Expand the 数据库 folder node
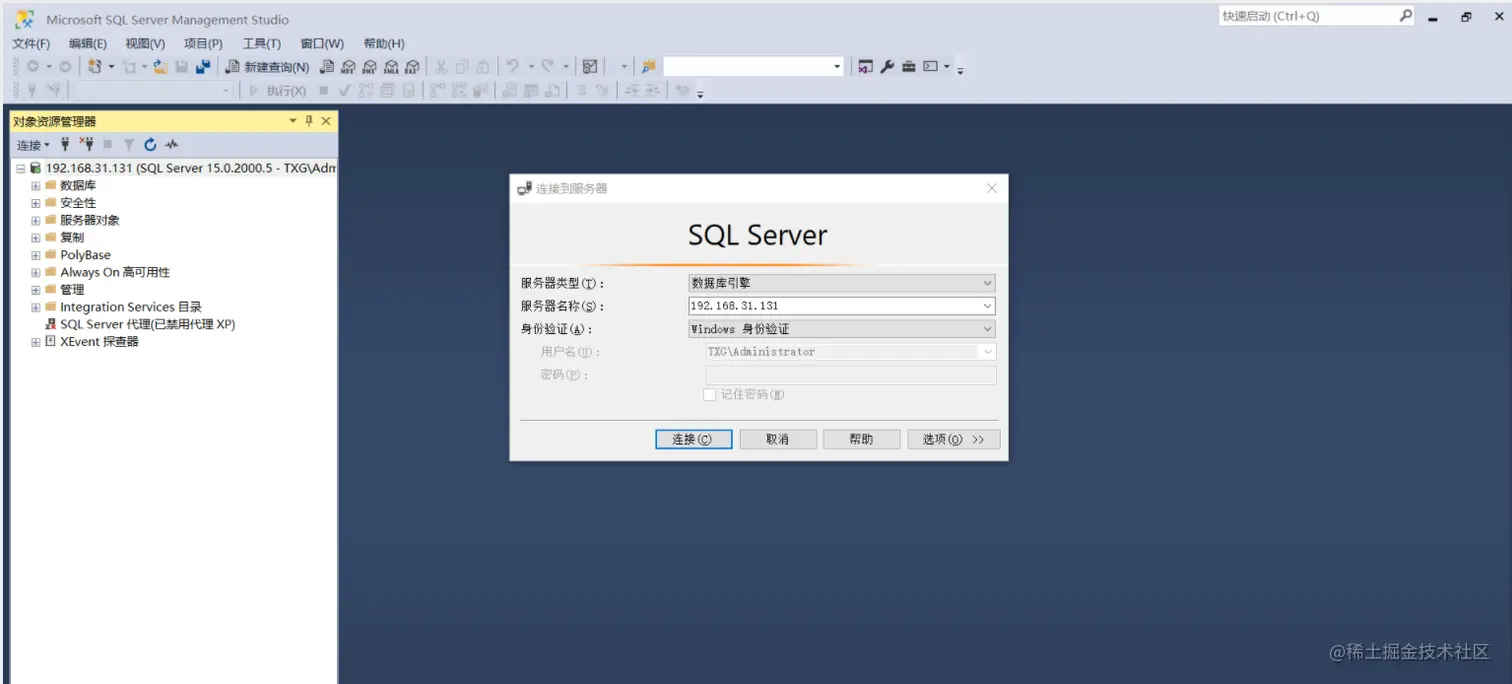The height and width of the screenshot is (684, 1512). [36, 185]
